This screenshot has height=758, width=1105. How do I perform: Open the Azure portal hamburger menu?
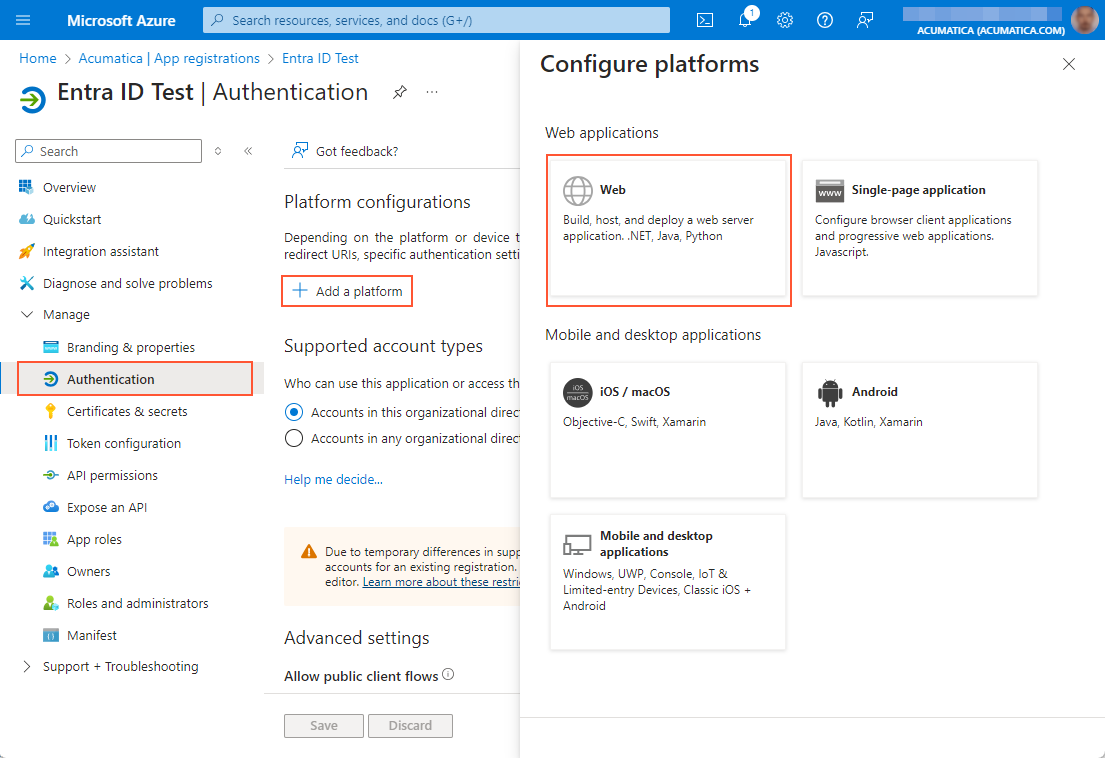pos(23,20)
